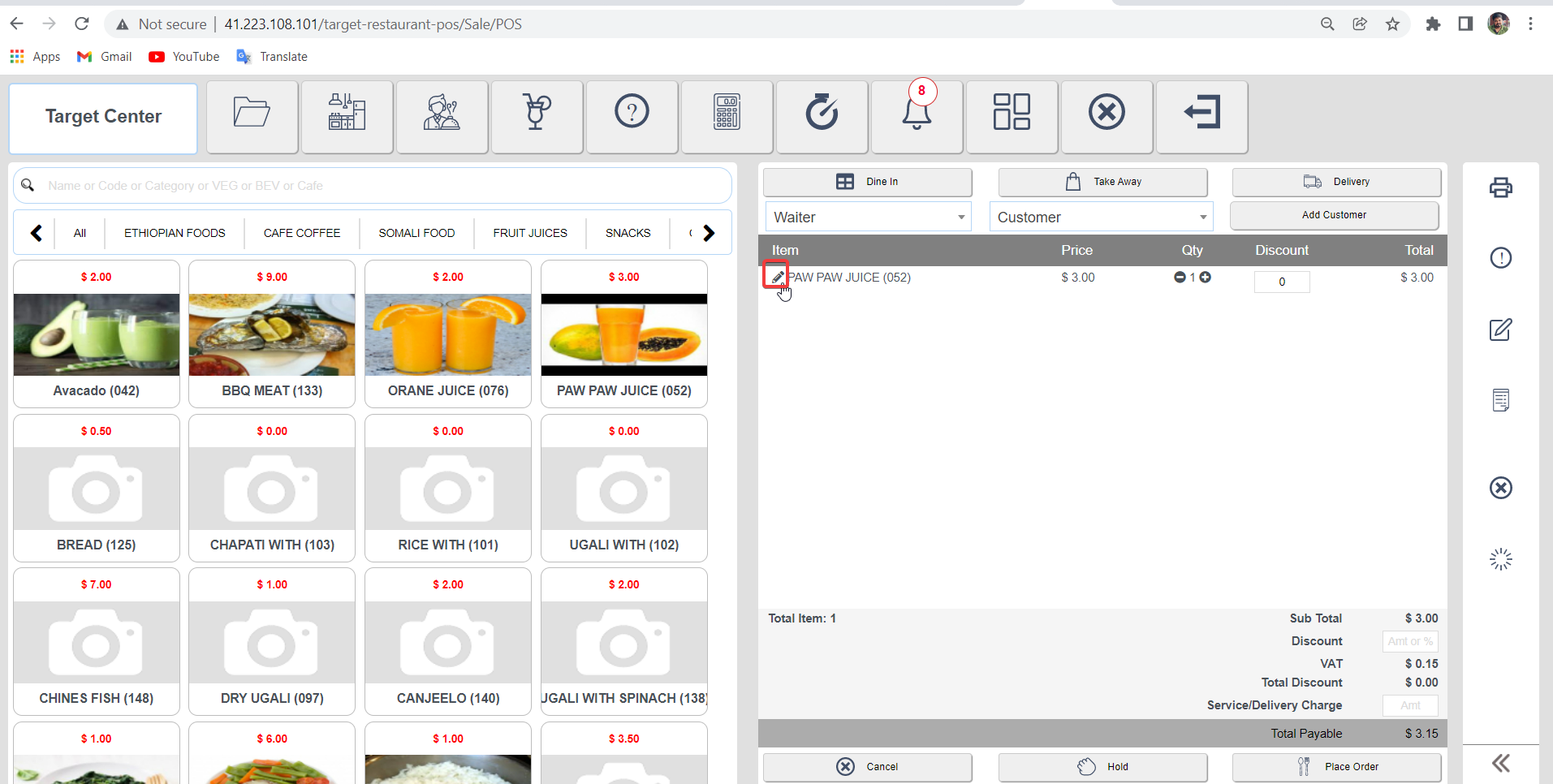
Task: Collapse sidebar with double chevron icon
Action: (x=1501, y=763)
